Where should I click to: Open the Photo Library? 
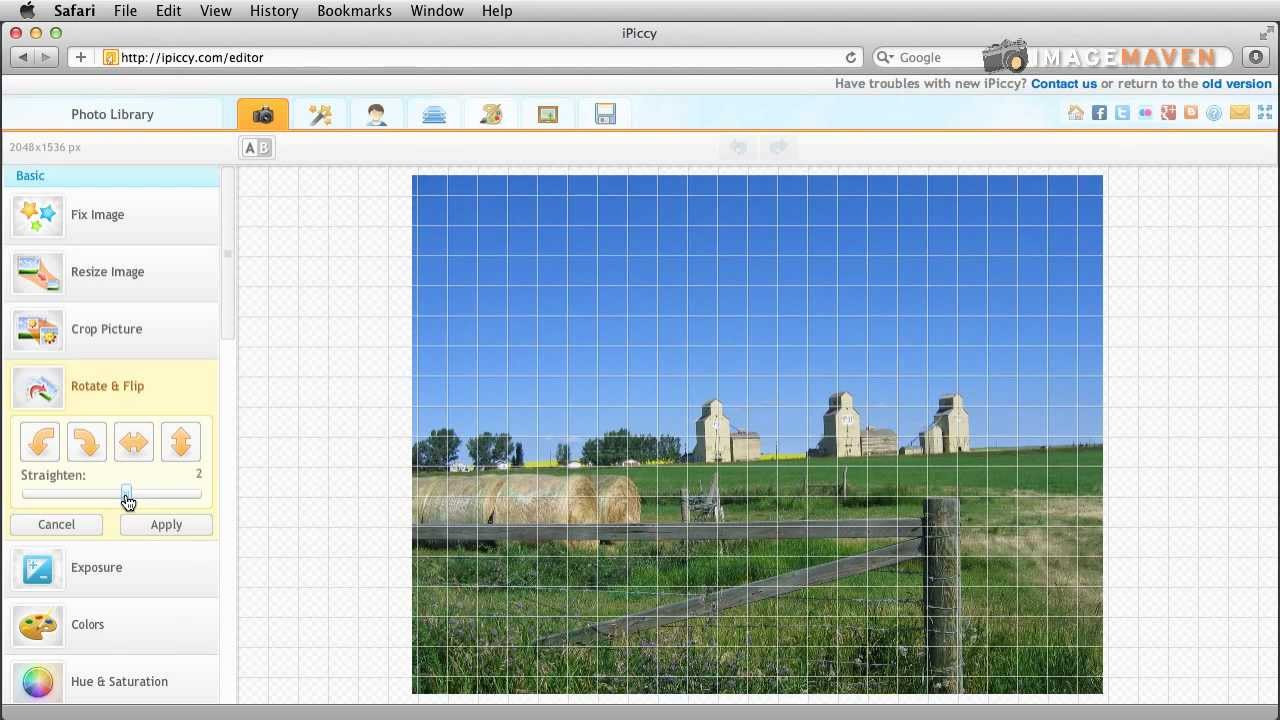(x=112, y=114)
